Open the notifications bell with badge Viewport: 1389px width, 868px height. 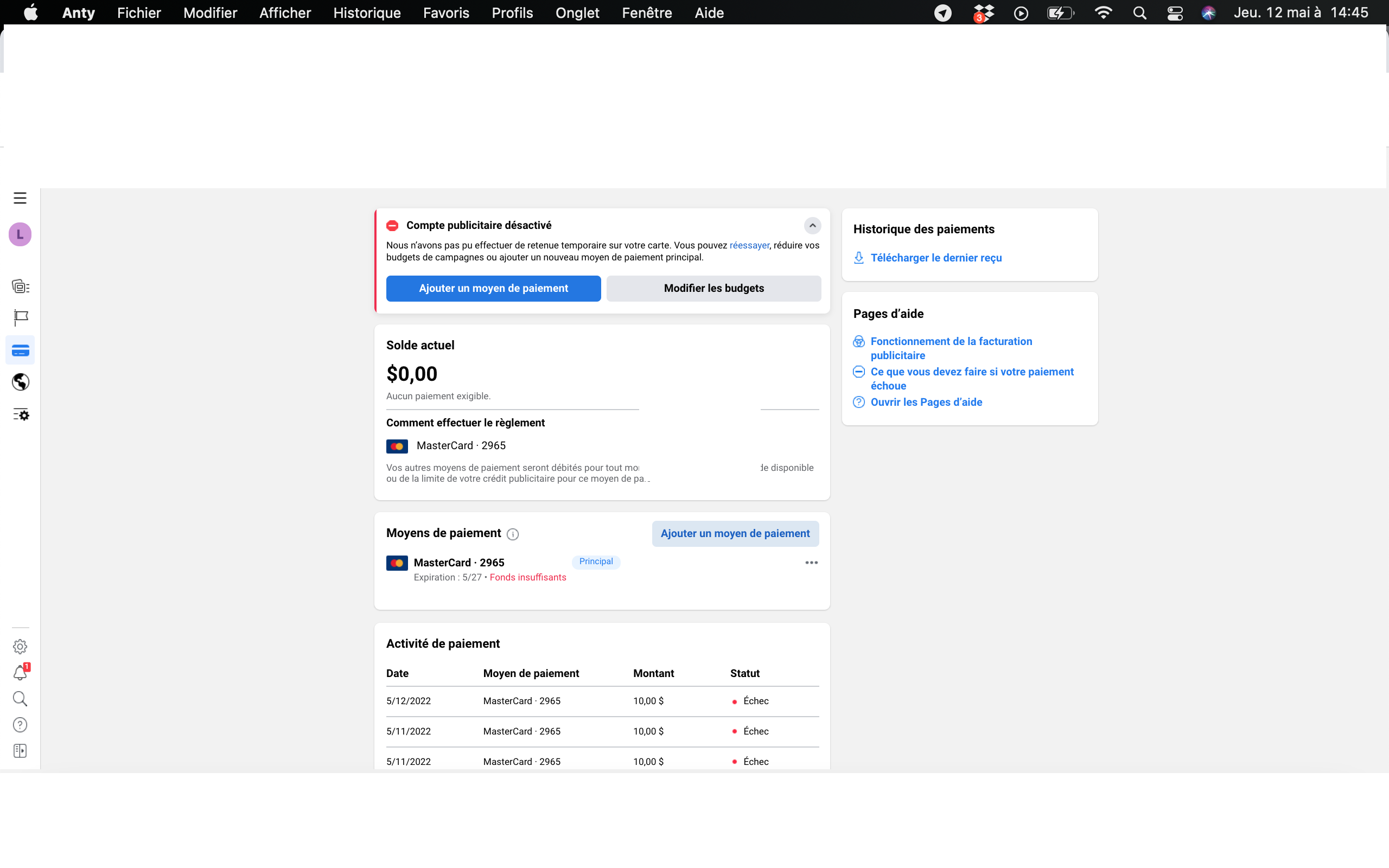(x=21, y=672)
